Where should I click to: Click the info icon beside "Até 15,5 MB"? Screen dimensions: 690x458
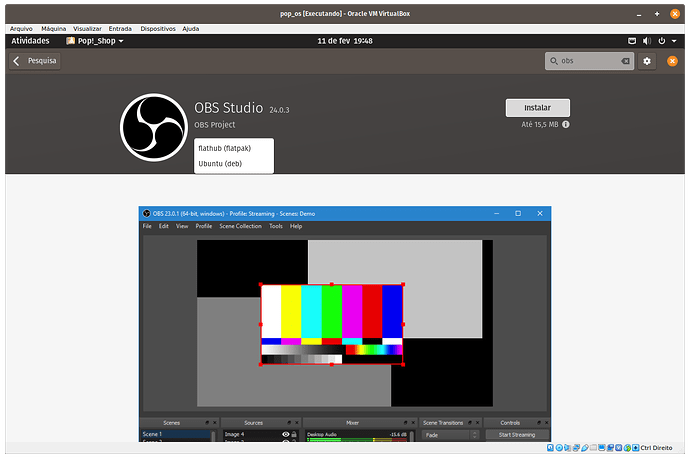pos(565,125)
